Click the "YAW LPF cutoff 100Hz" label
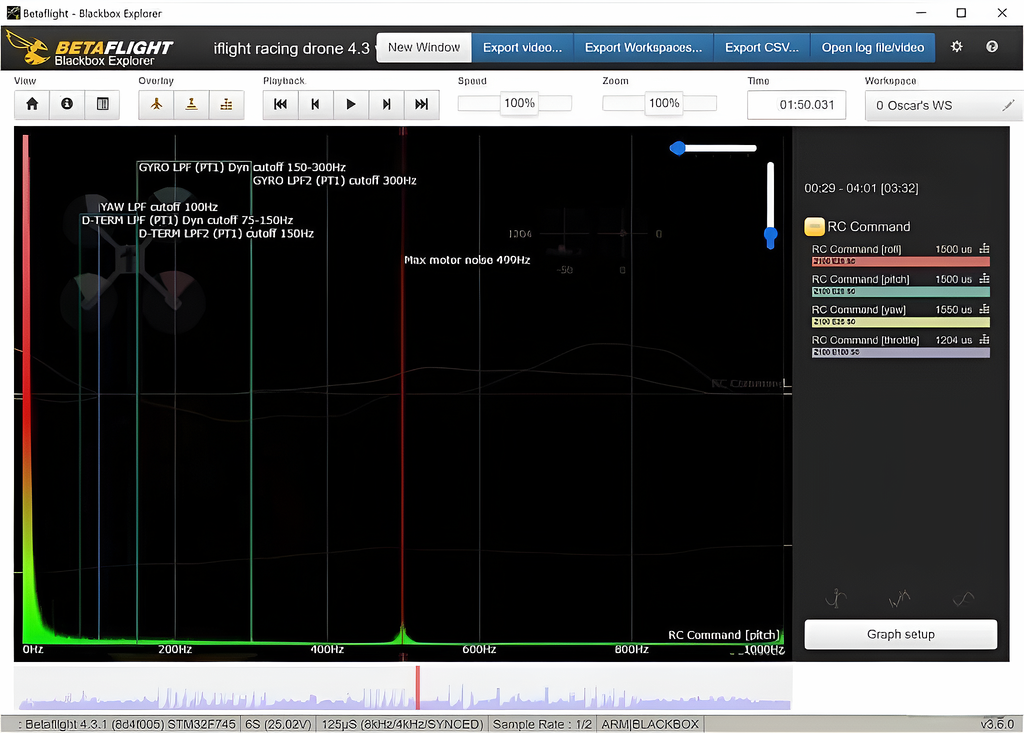1024x733 pixels. coord(159,207)
